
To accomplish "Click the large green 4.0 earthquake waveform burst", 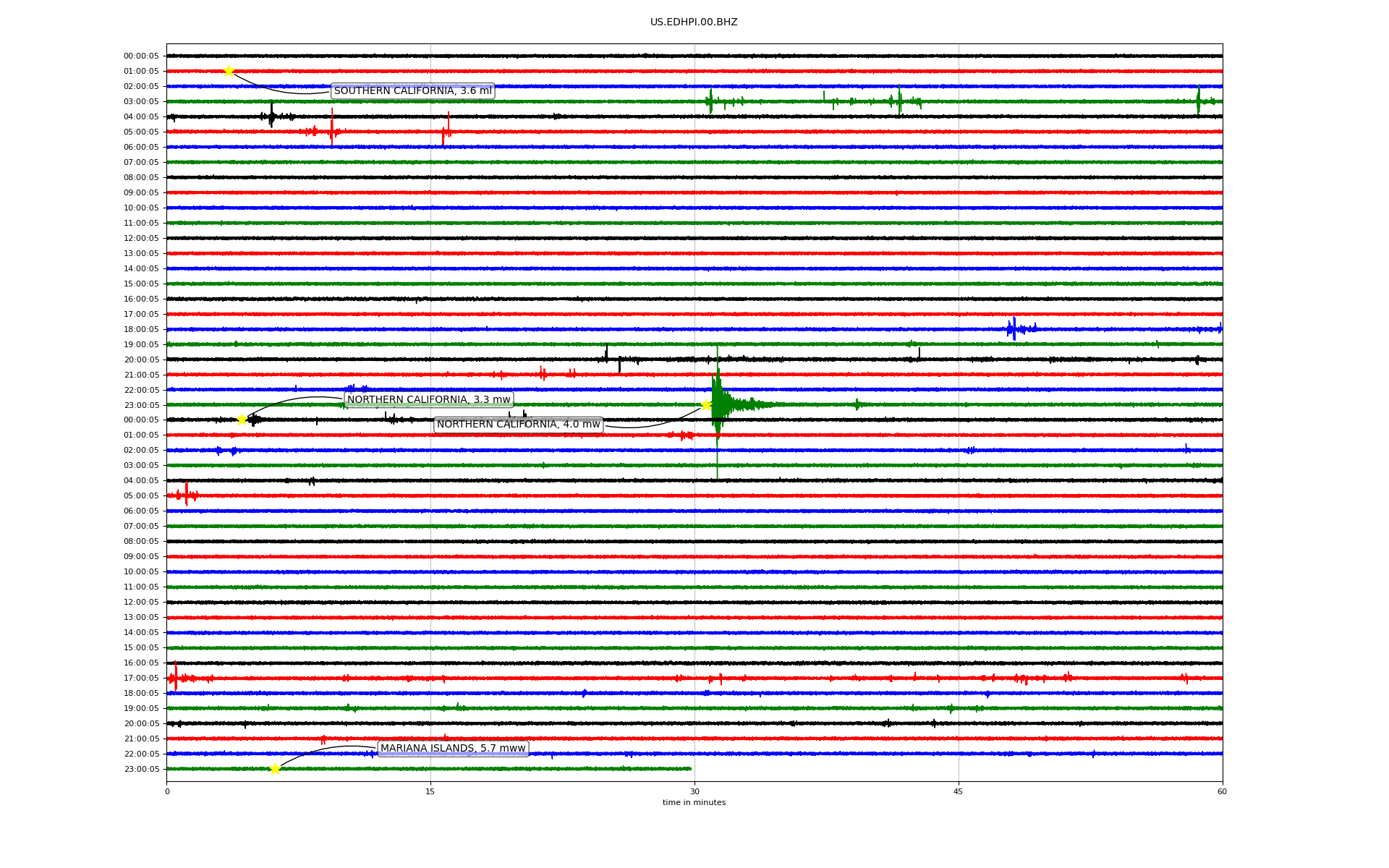I will 718,404.
